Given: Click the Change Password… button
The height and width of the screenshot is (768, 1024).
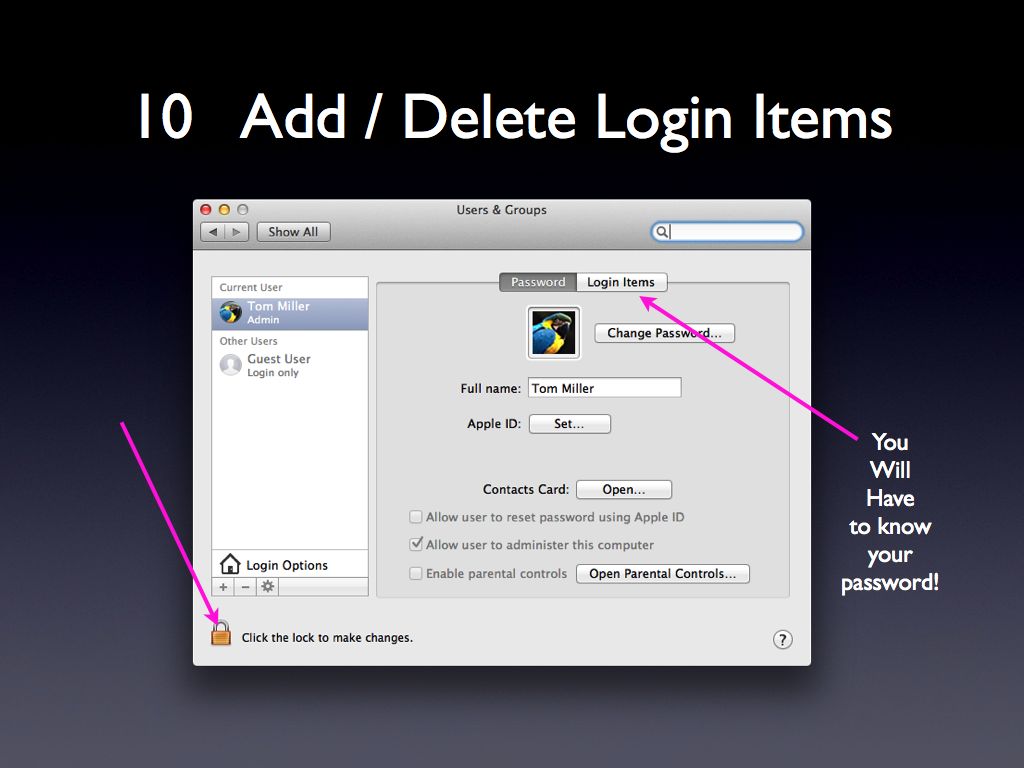Looking at the screenshot, I should click(x=664, y=333).
